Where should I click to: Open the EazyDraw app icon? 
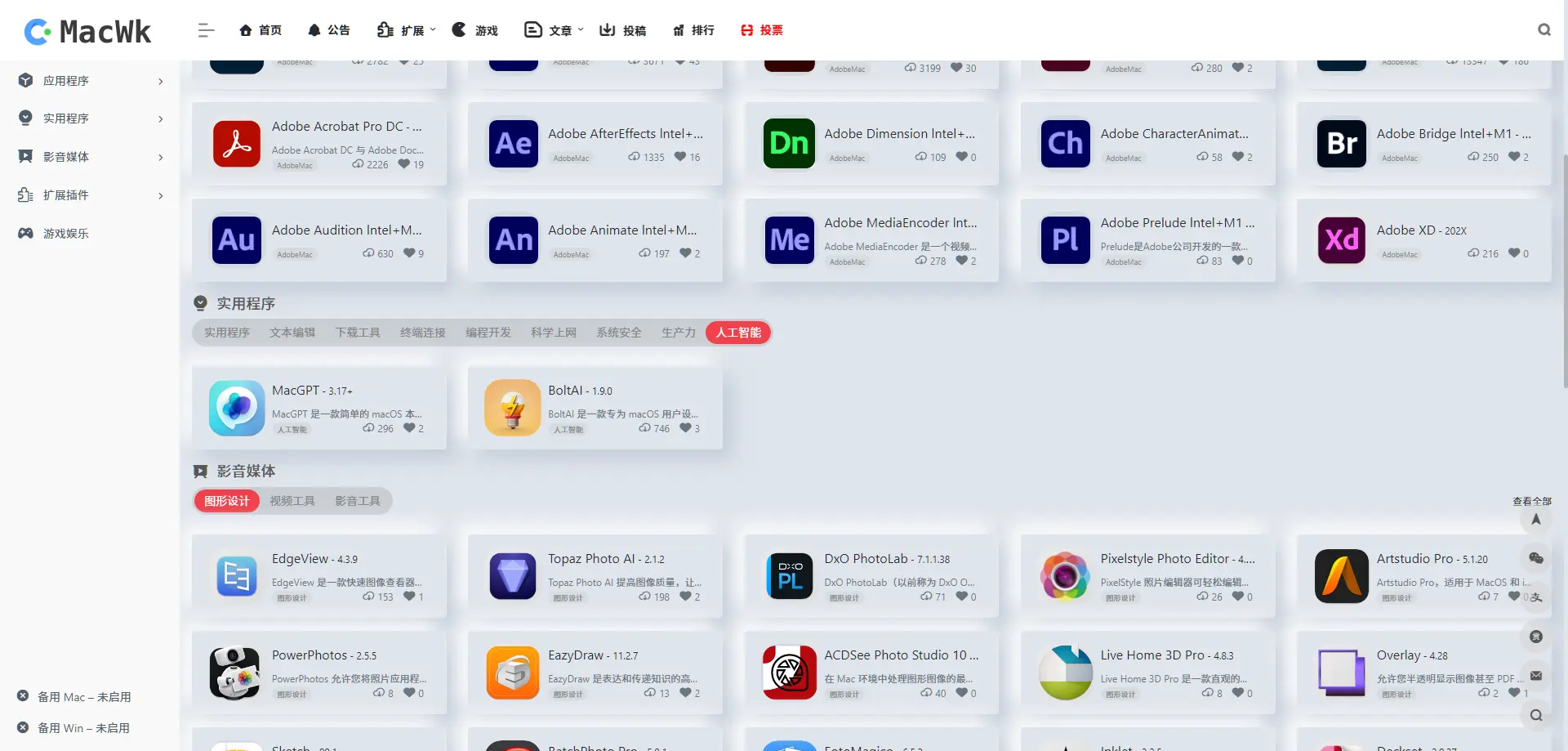513,673
